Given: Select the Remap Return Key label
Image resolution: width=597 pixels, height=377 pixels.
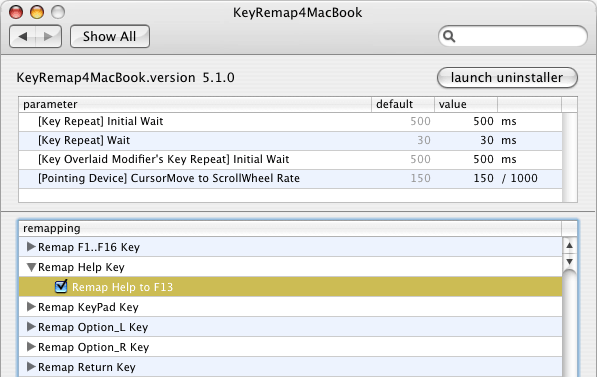Looking at the screenshot, I should (87, 367).
